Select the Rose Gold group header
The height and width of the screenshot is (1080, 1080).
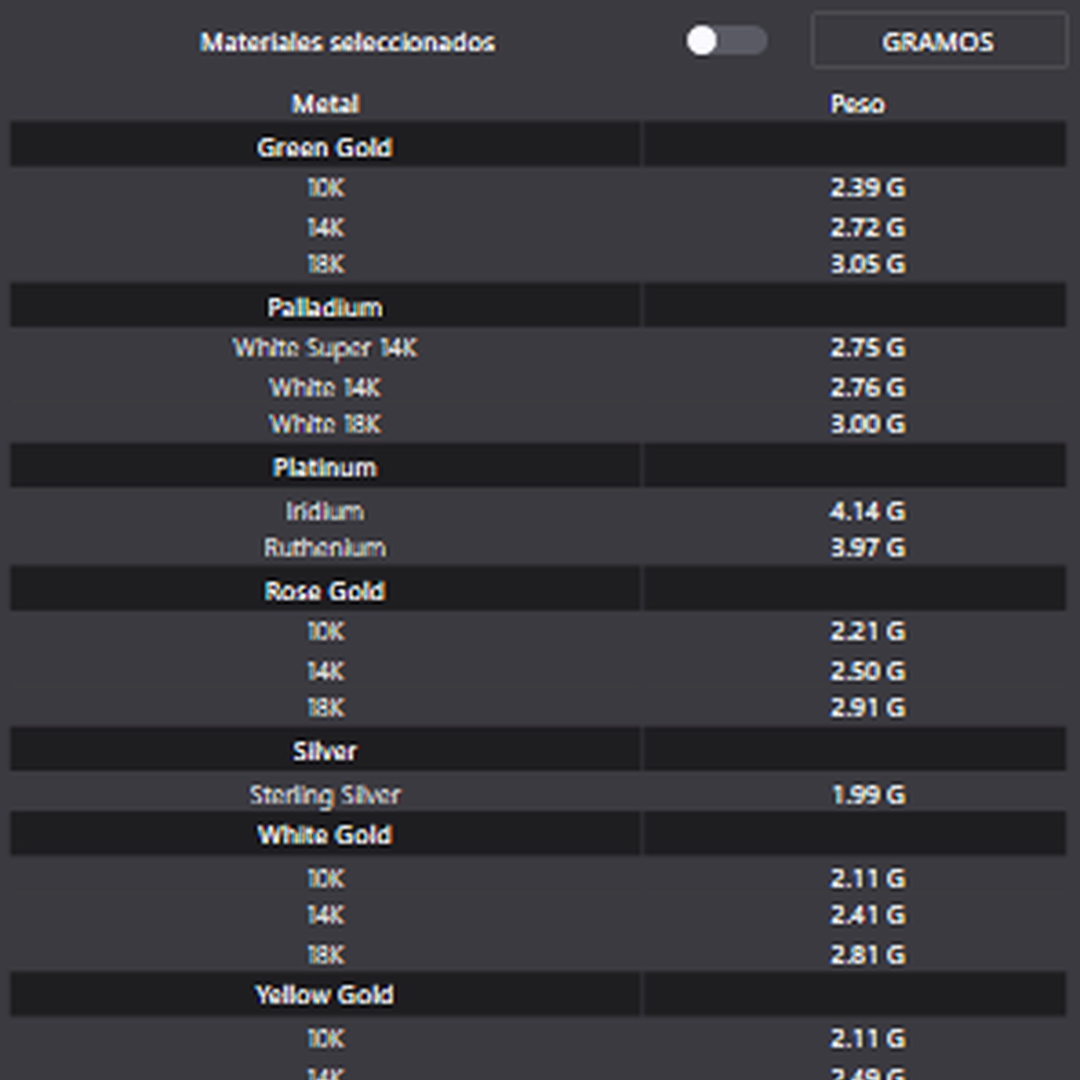coord(538,588)
